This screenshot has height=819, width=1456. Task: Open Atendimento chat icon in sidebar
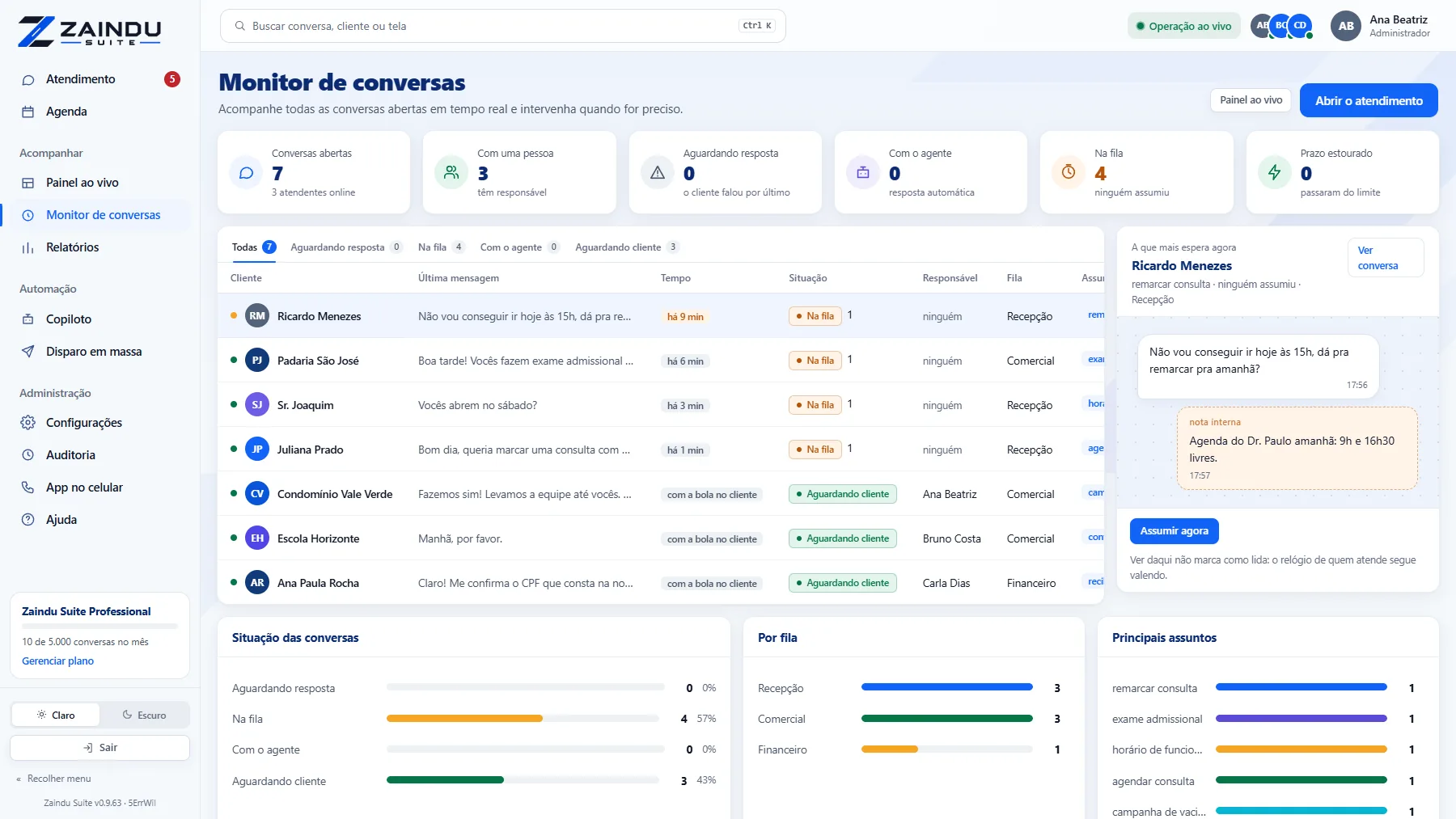(x=28, y=79)
